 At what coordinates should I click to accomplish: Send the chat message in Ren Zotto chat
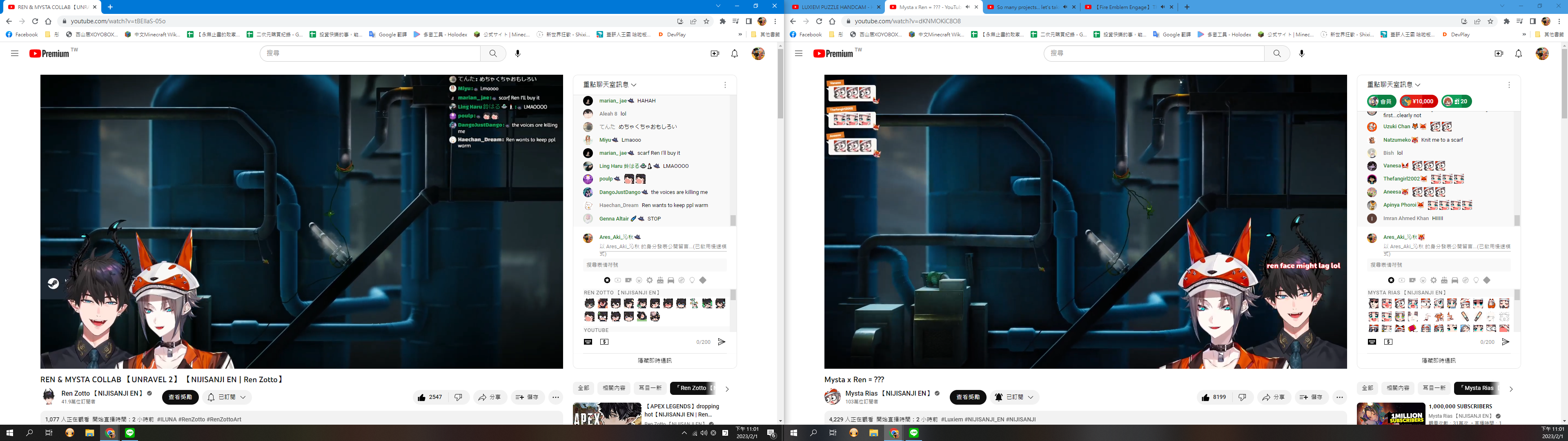[721, 342]
